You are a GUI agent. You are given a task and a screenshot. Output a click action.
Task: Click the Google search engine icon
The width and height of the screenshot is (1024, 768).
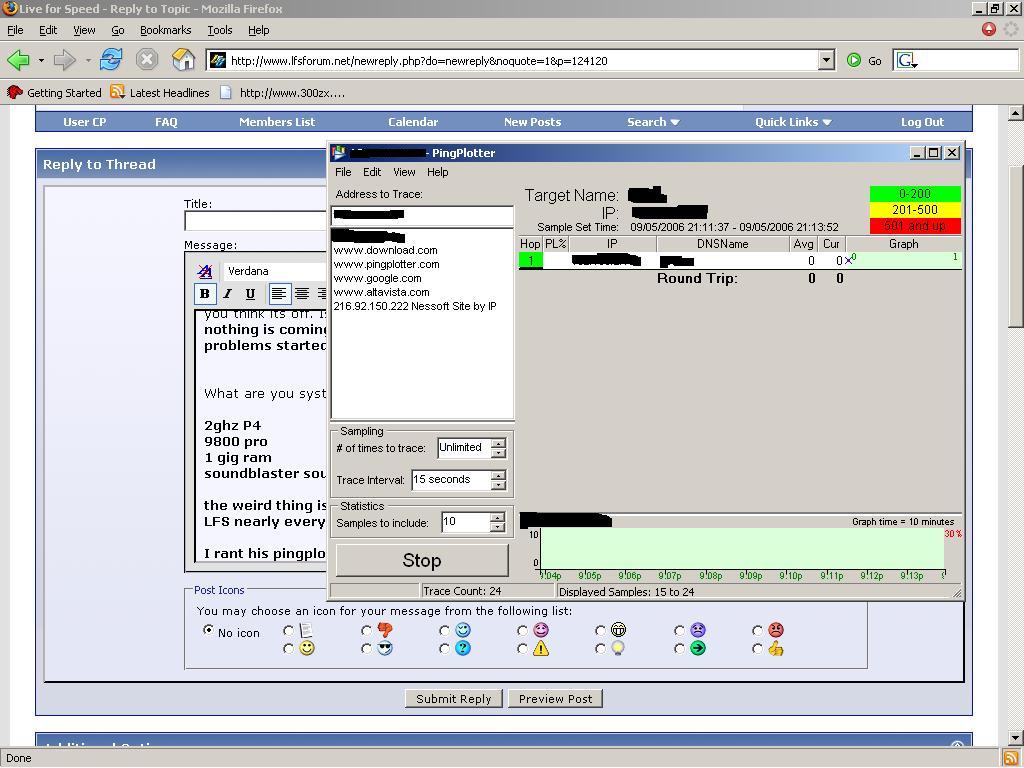pos(906,61)
